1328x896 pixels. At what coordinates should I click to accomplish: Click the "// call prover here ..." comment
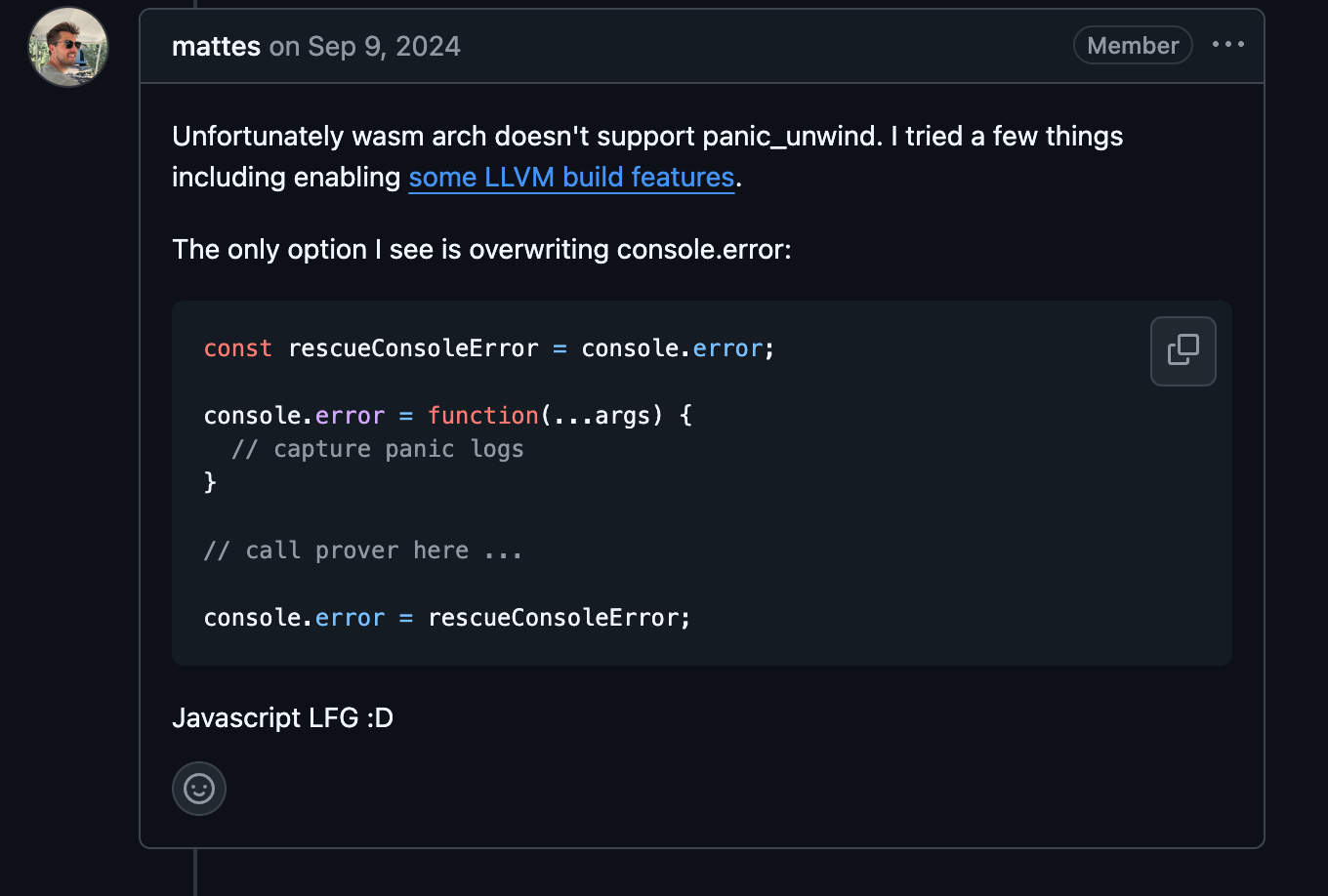pyautogui.click(x=362, y=550)
